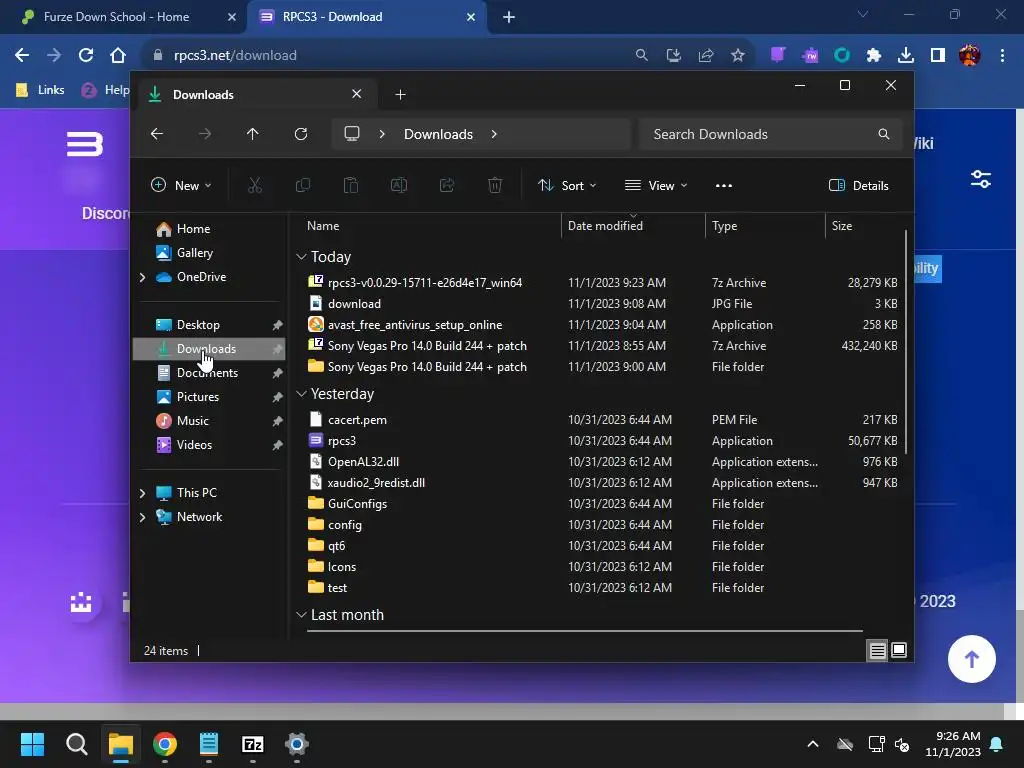Select the cacert.pem file
The width and height of the screenshot is (1024, 768).
[357, 420]
